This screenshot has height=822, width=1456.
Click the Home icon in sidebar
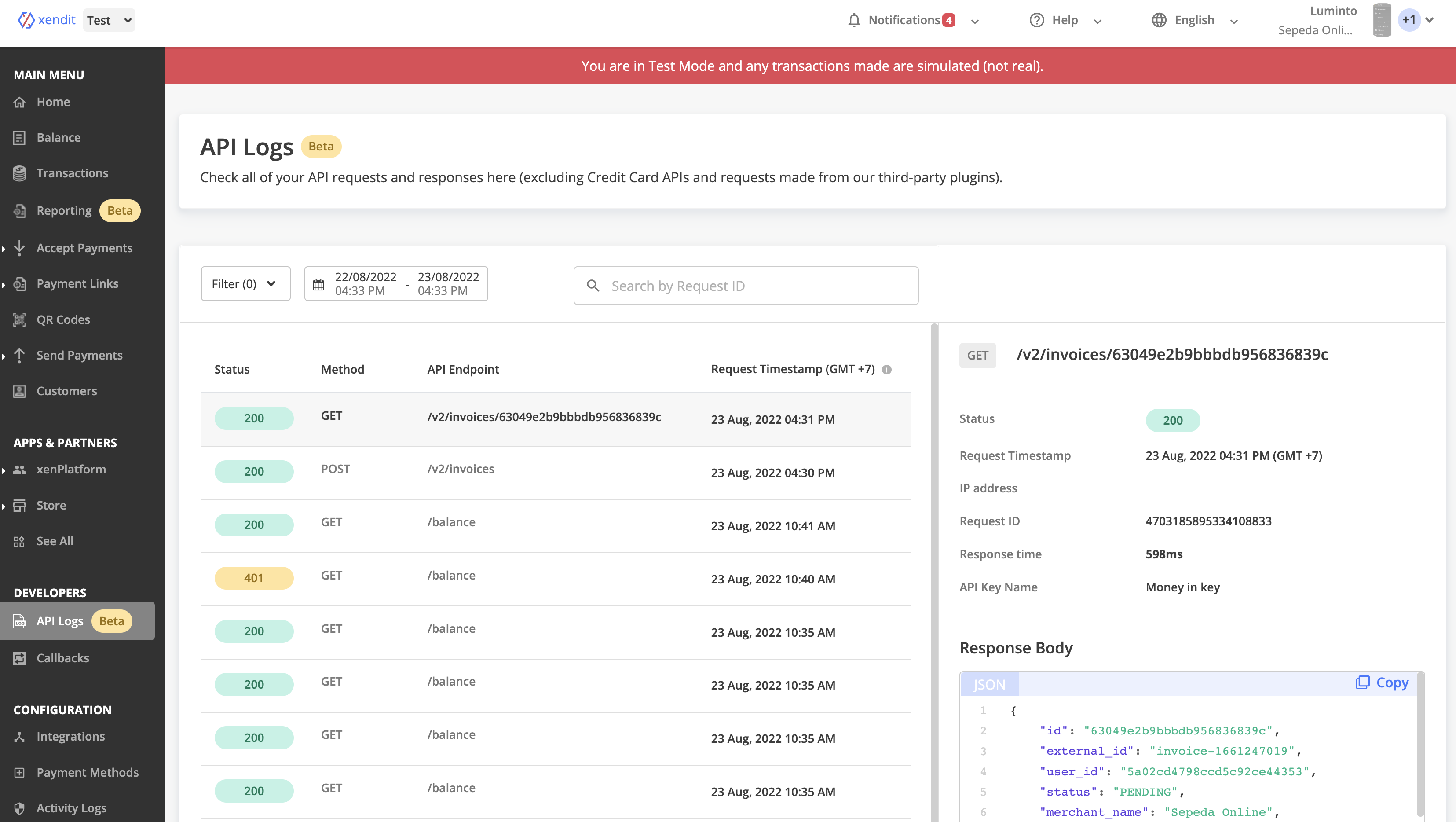19,102
